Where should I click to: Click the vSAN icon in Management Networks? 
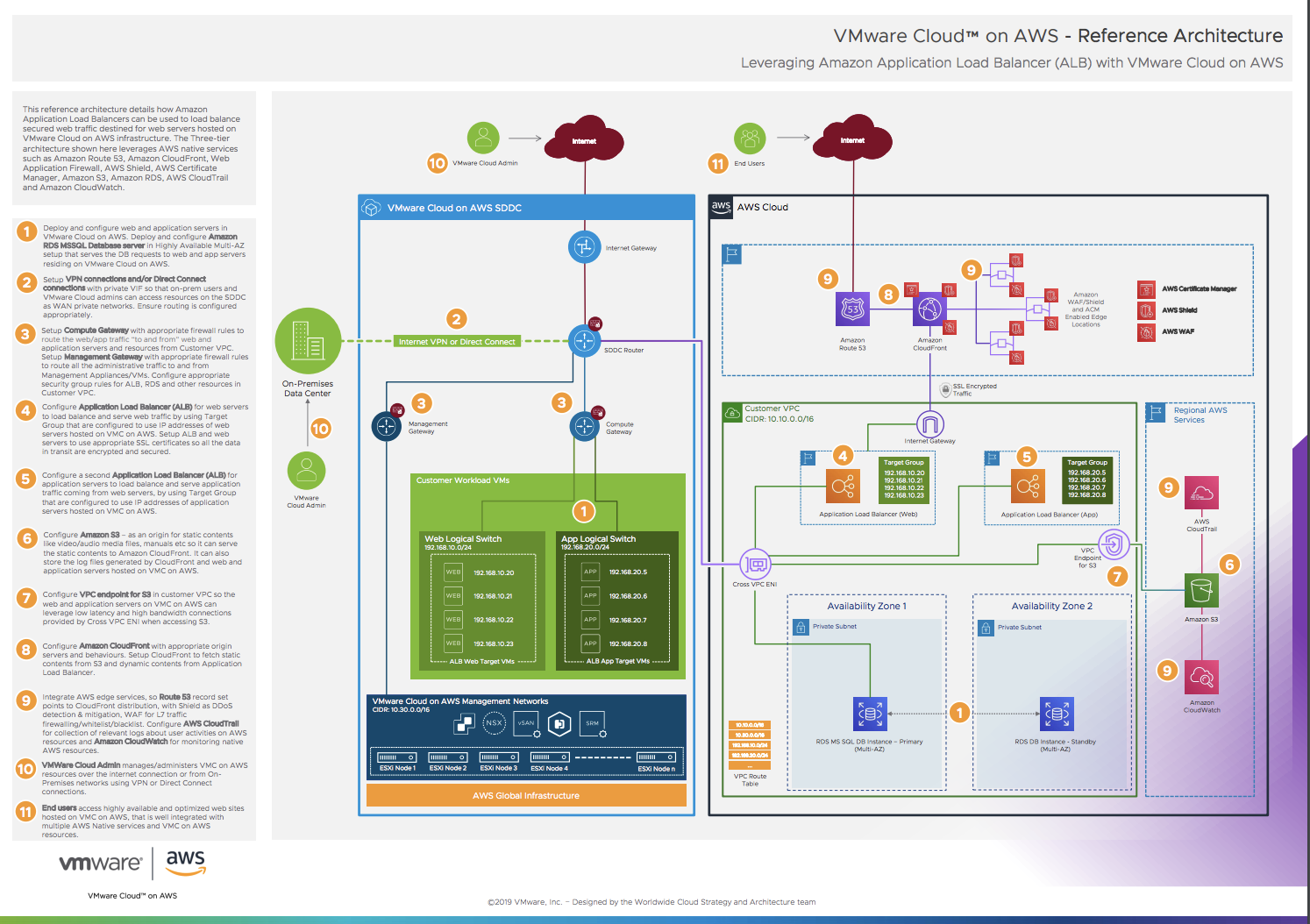point(526,724)
